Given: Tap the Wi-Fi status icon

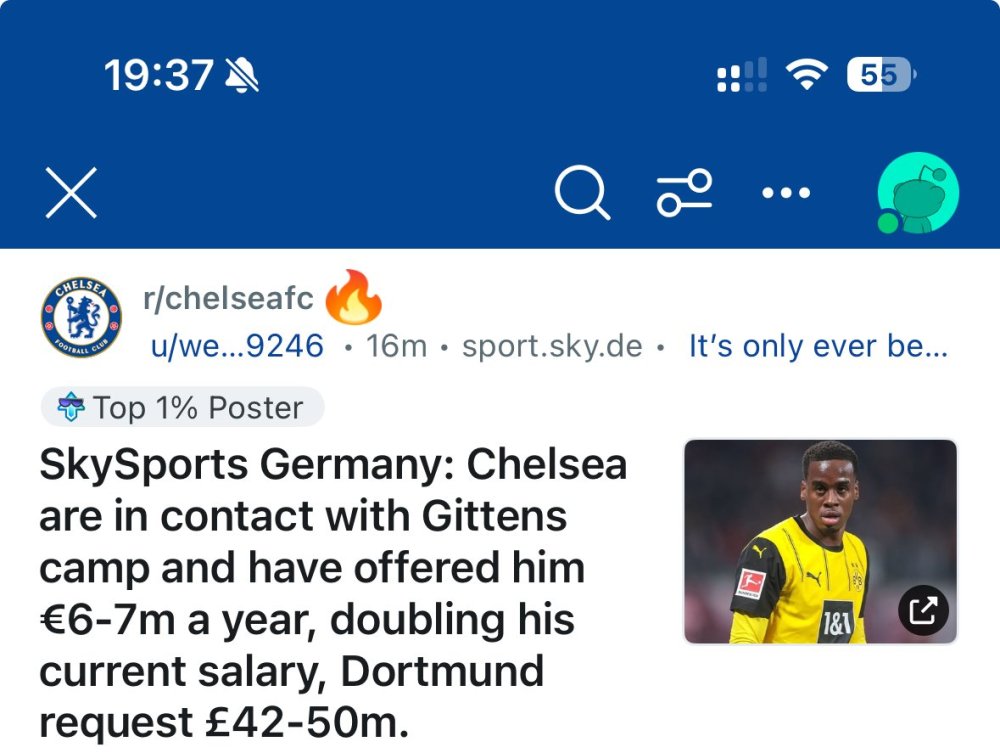Looking at the screenshot, I should coord(806,75).
